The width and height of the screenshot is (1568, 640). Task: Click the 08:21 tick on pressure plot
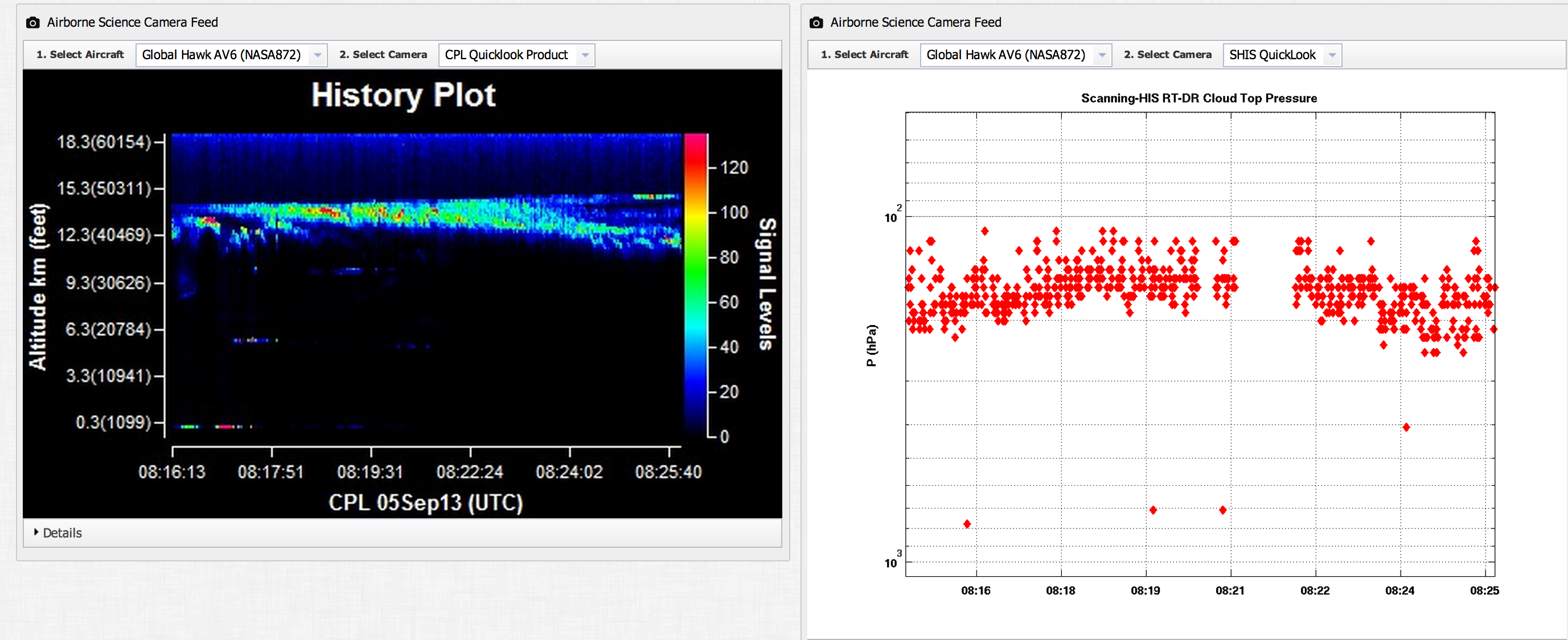pos(1230,590)
